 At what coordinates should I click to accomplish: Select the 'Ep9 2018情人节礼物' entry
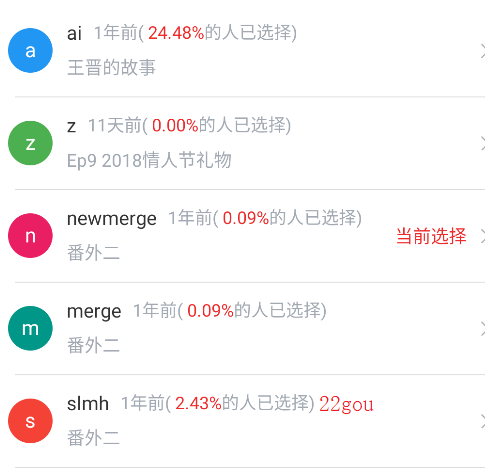[149, 160]
